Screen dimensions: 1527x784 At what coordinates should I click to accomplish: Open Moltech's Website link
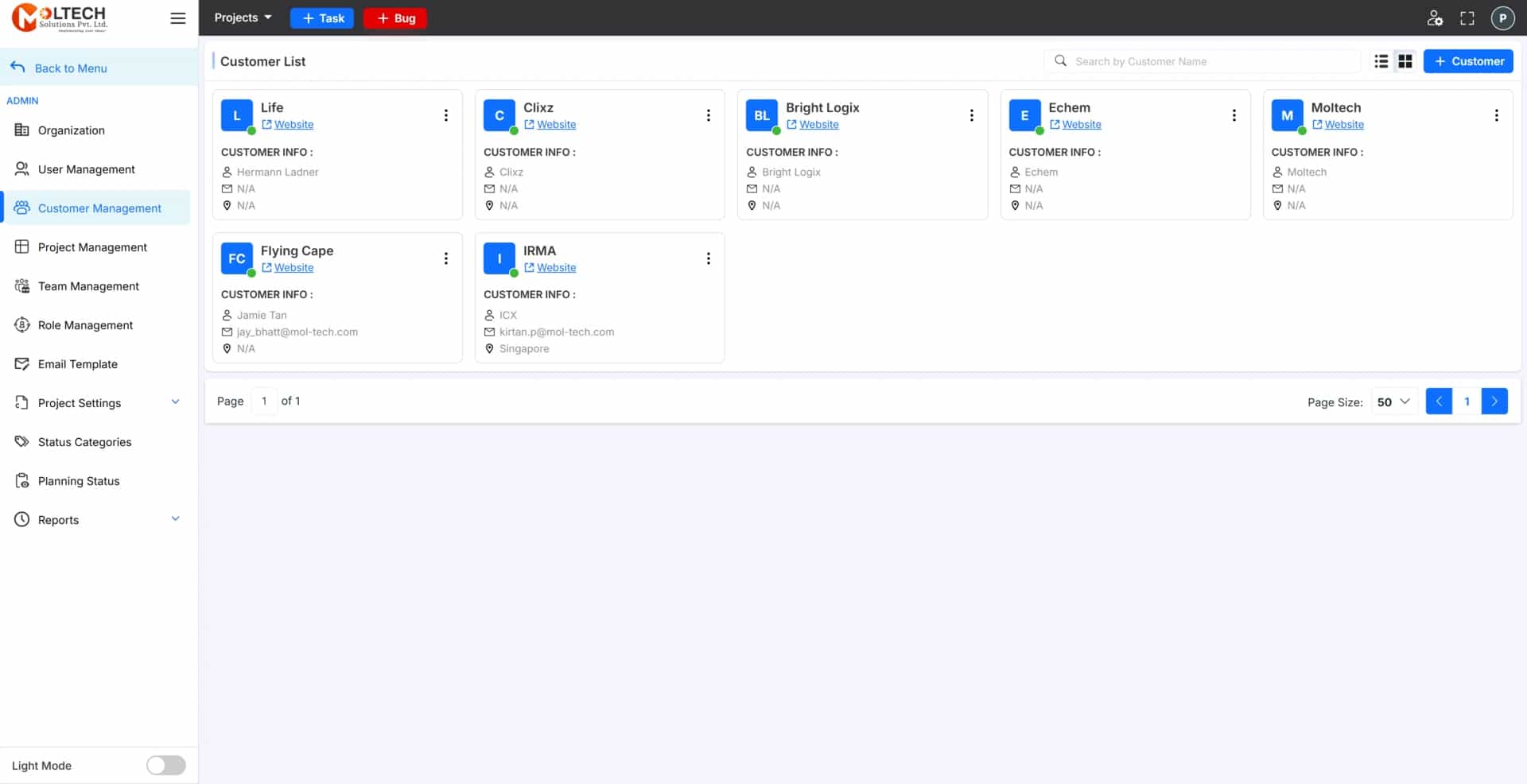tap(1338, 125)
